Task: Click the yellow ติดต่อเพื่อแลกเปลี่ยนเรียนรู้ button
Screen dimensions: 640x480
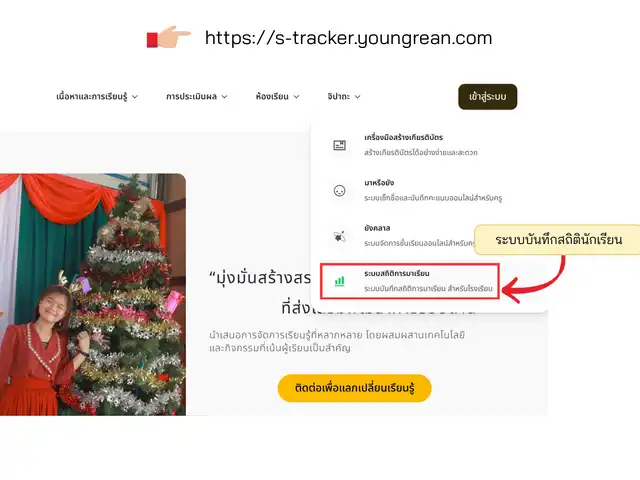Action: tap(355, 388)
